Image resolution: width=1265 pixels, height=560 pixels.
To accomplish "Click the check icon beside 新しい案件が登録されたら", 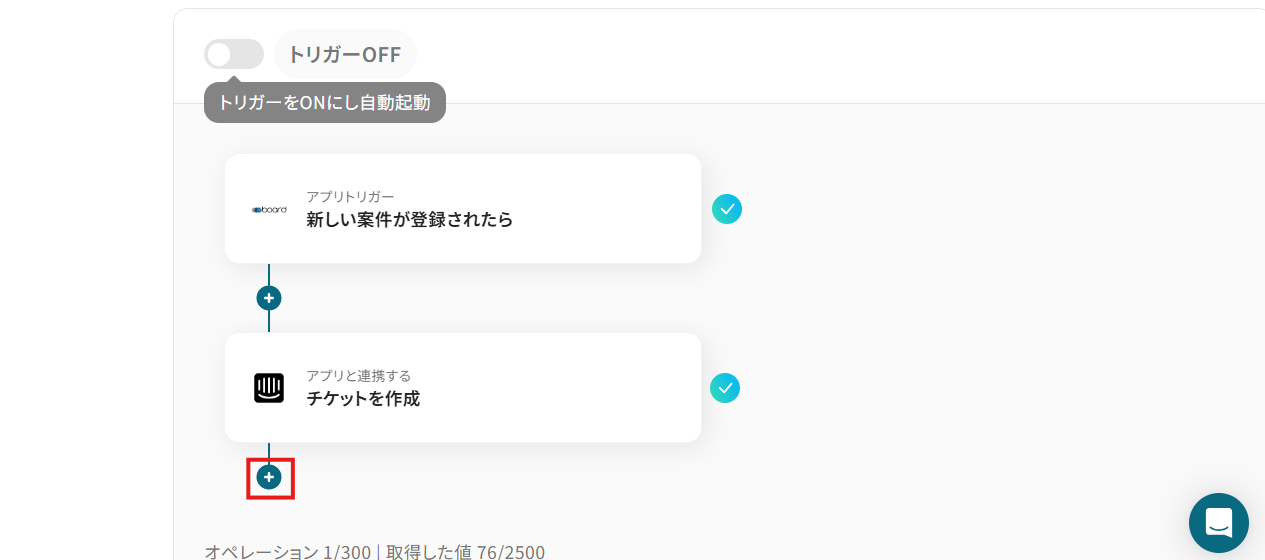I will tap(727, 209).
